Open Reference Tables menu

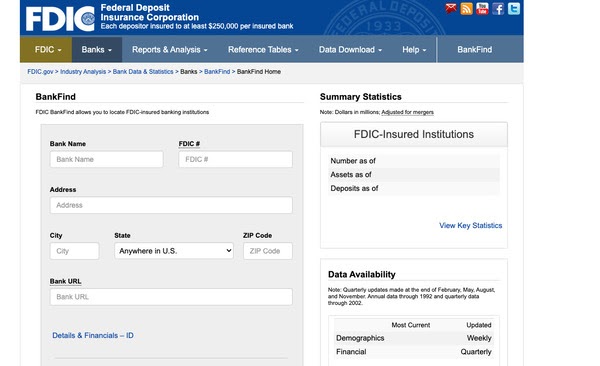pyautogui.click(x=263, y=50)
